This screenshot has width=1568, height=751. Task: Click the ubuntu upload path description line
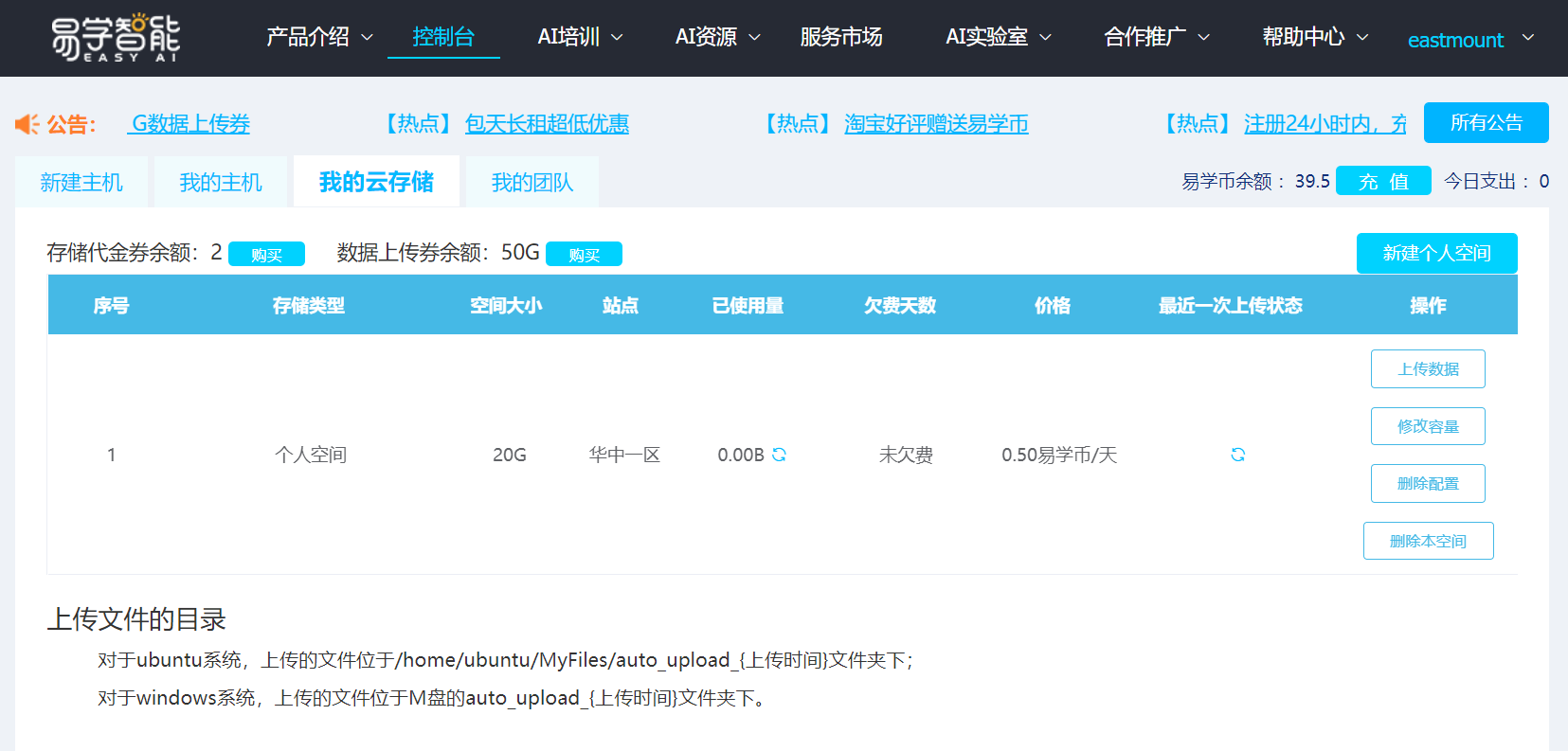(506, 660)
